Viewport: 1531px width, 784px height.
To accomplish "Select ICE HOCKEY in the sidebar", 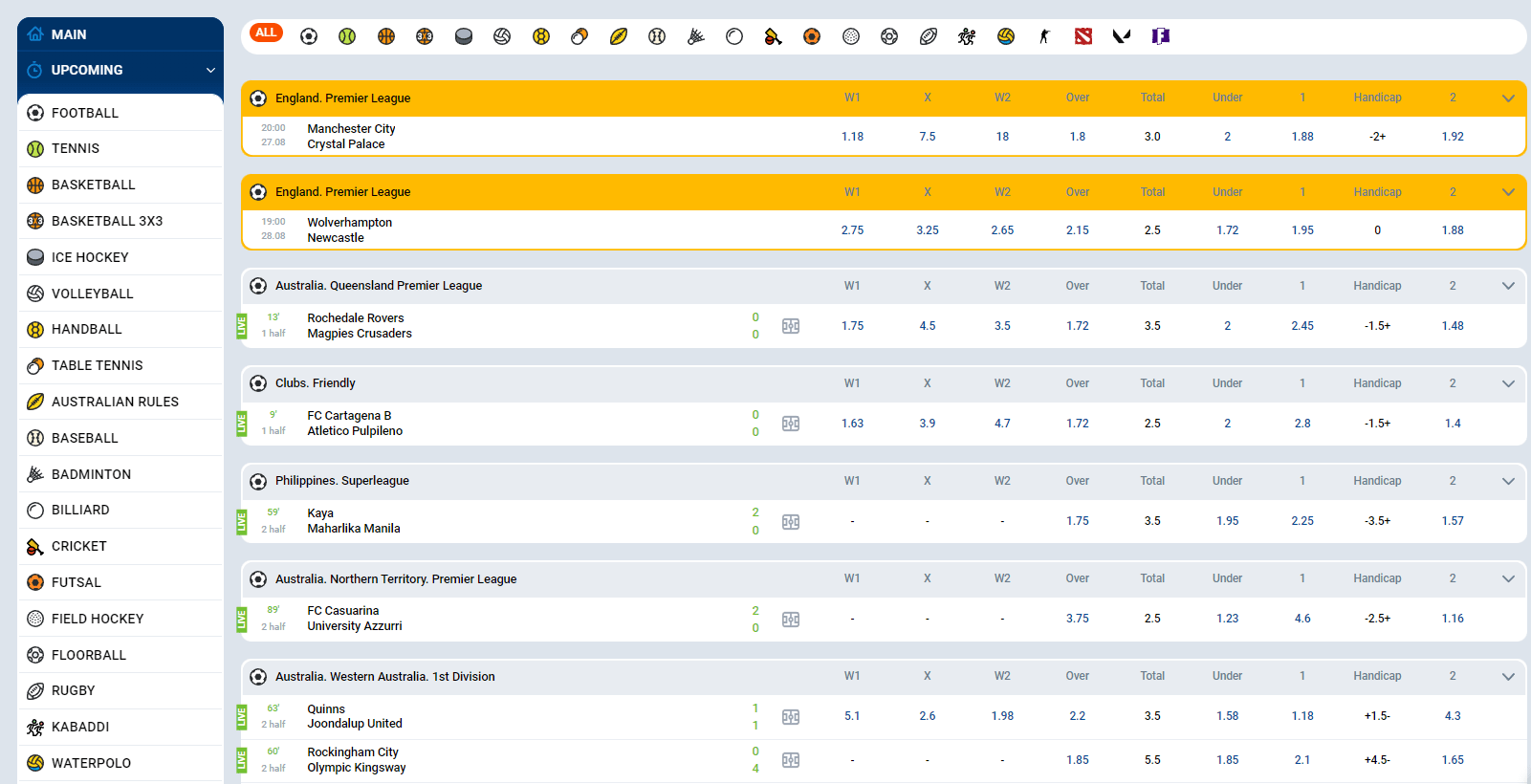I will coord(120,257).
